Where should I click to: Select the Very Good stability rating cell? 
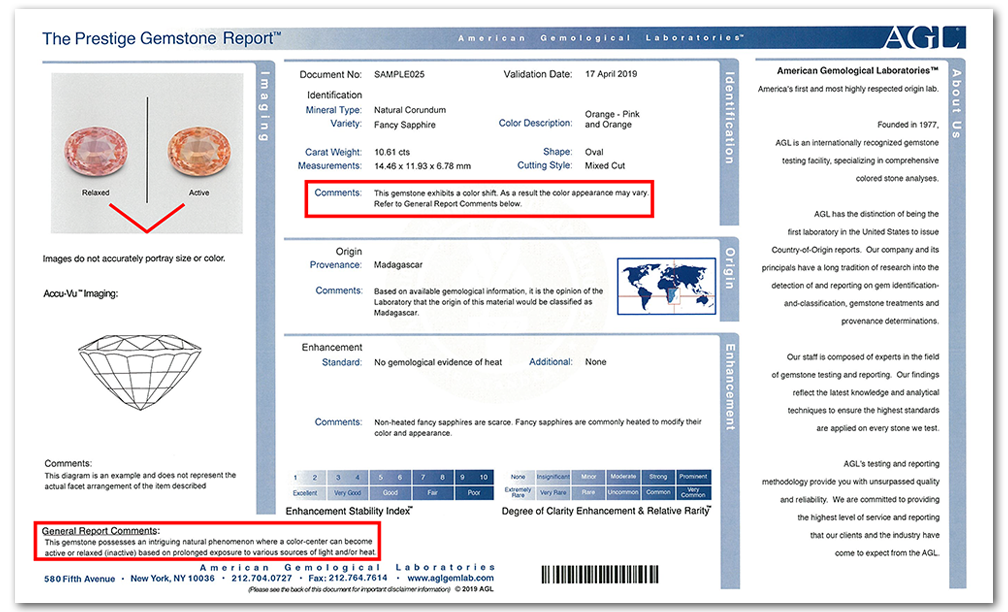[x=347, y=493]
